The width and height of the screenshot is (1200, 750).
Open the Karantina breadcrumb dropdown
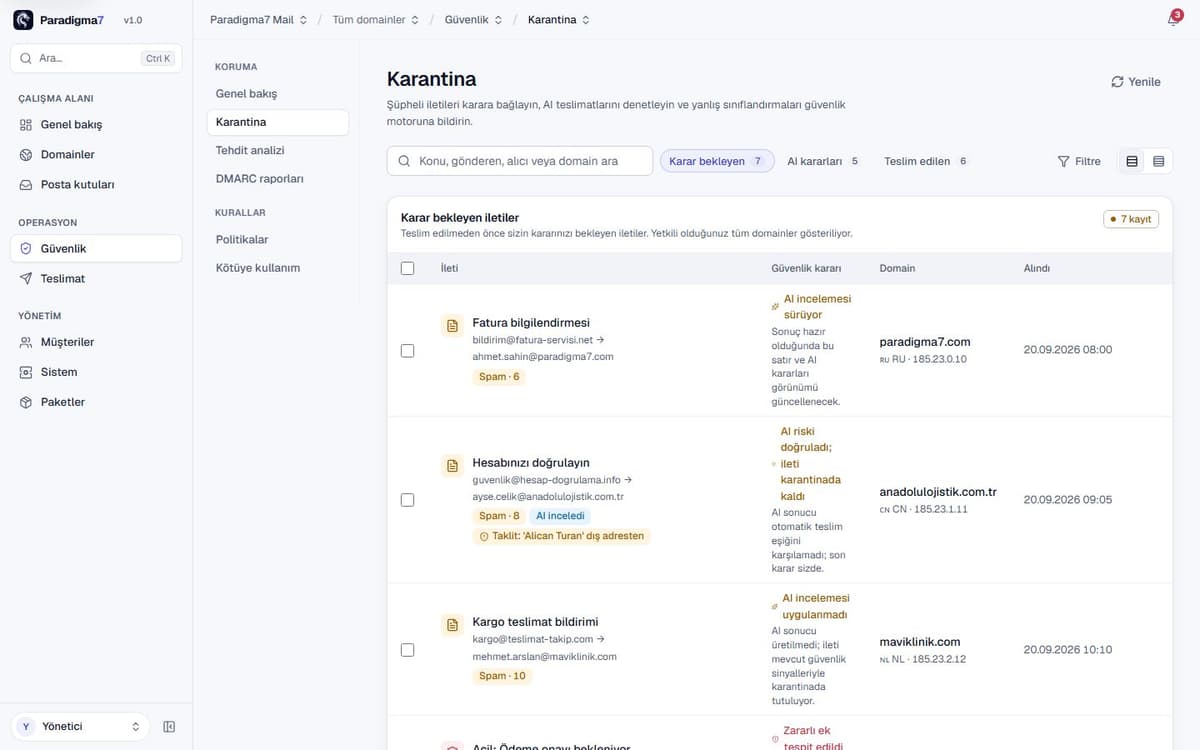coord(558,20)
